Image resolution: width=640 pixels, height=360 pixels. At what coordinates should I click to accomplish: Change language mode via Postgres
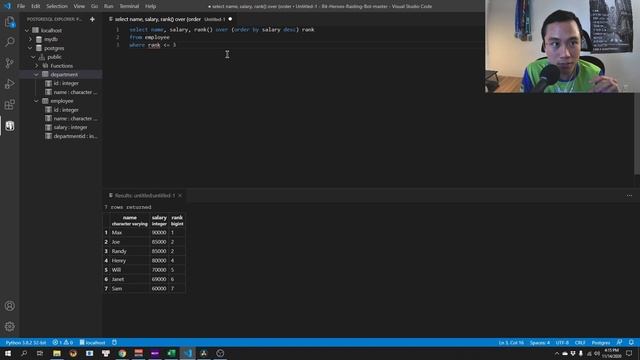click(600, 342)
